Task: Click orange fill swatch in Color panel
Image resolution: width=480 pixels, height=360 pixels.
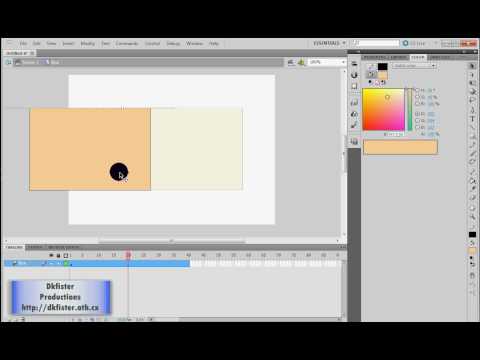Action: (382, 75)
